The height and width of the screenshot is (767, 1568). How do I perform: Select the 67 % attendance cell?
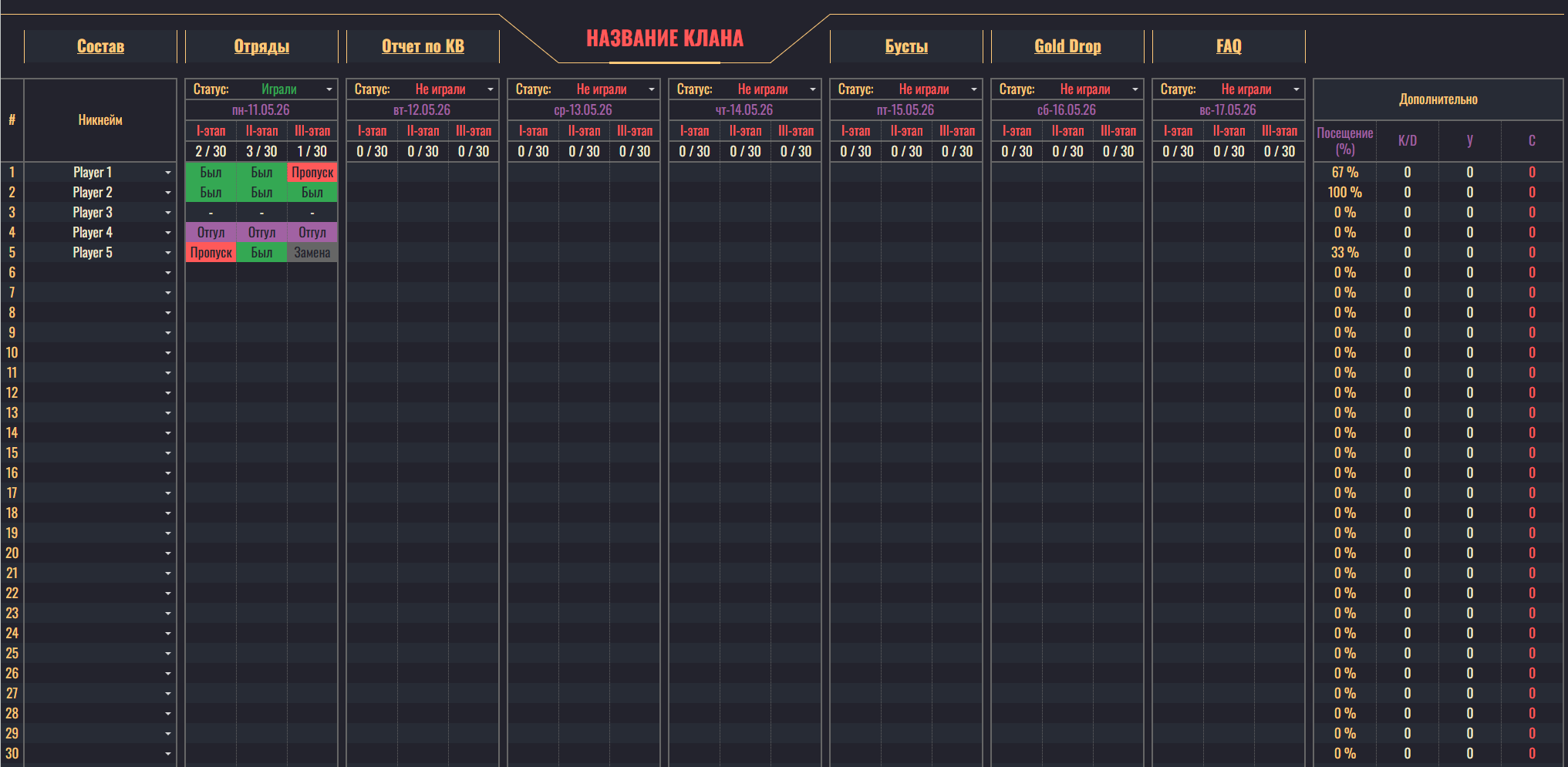(x=1345, y=173)
